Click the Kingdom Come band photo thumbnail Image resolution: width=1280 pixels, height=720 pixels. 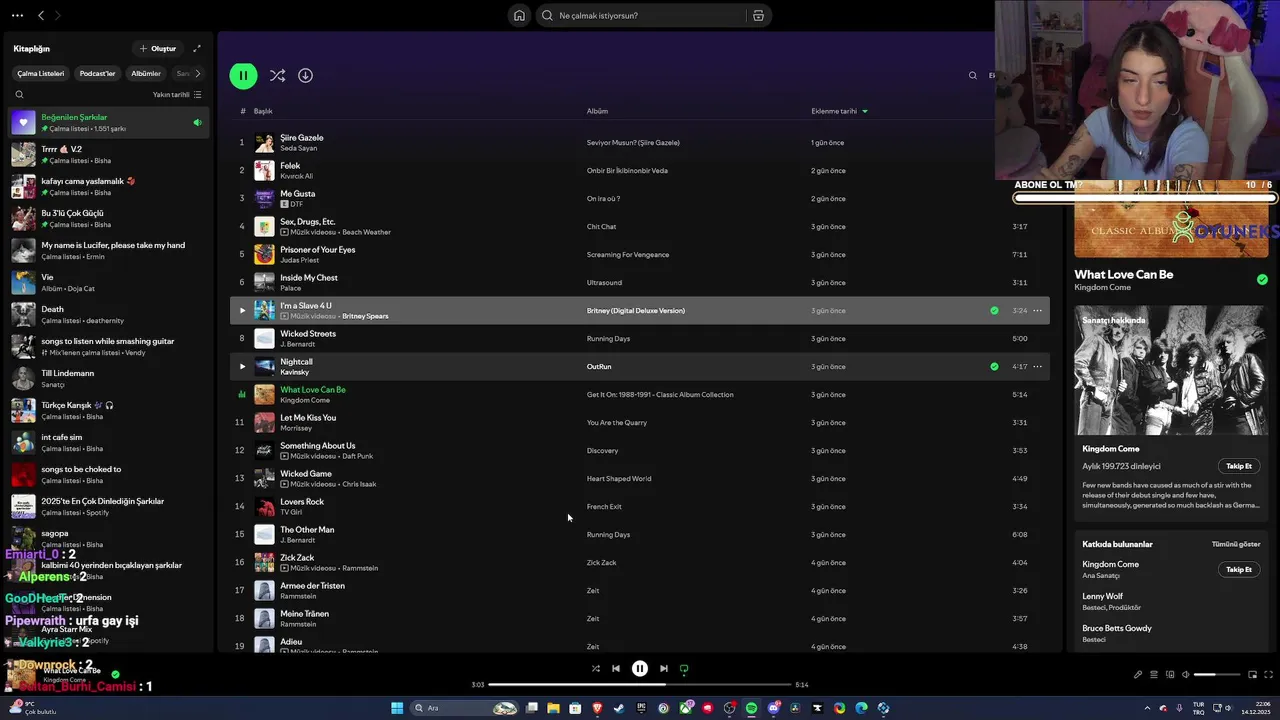click(x=1170, y=370)
